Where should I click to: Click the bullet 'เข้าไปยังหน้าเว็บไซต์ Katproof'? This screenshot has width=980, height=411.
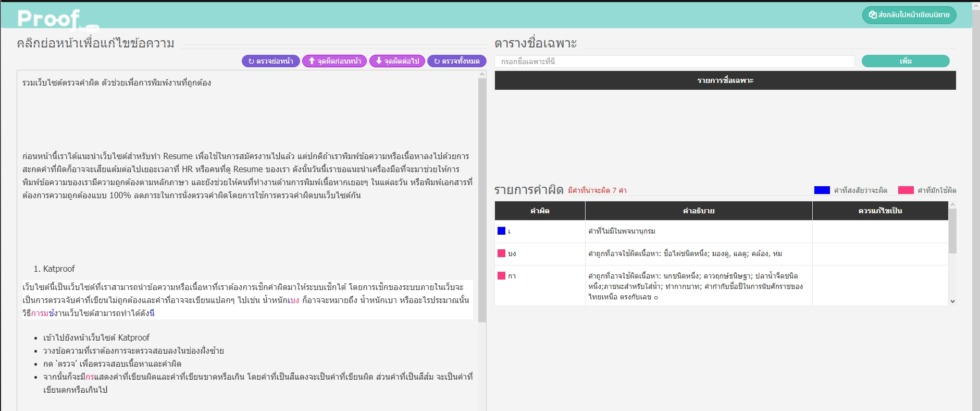coord(96,337)
